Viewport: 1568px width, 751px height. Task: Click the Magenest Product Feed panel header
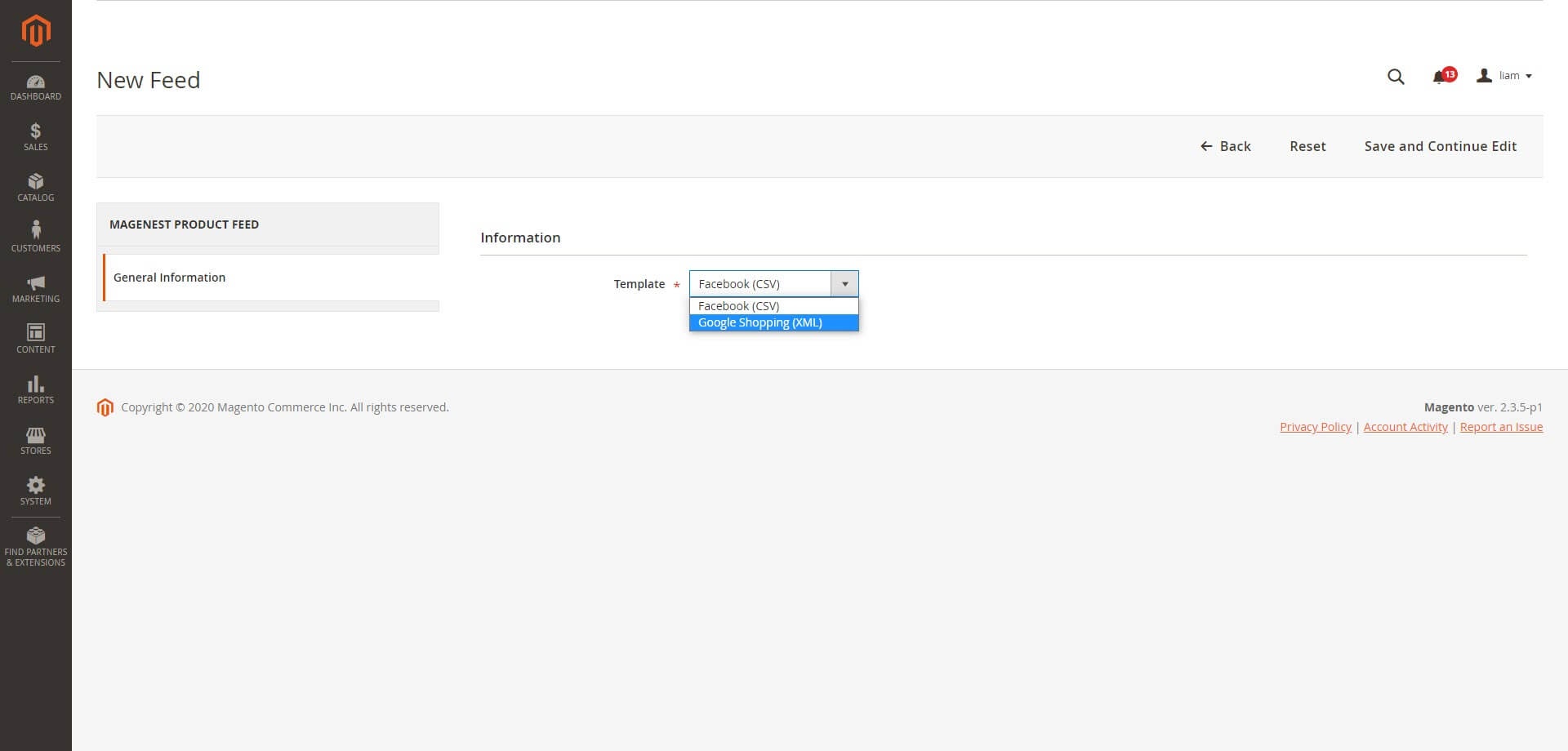pos(268,224)
